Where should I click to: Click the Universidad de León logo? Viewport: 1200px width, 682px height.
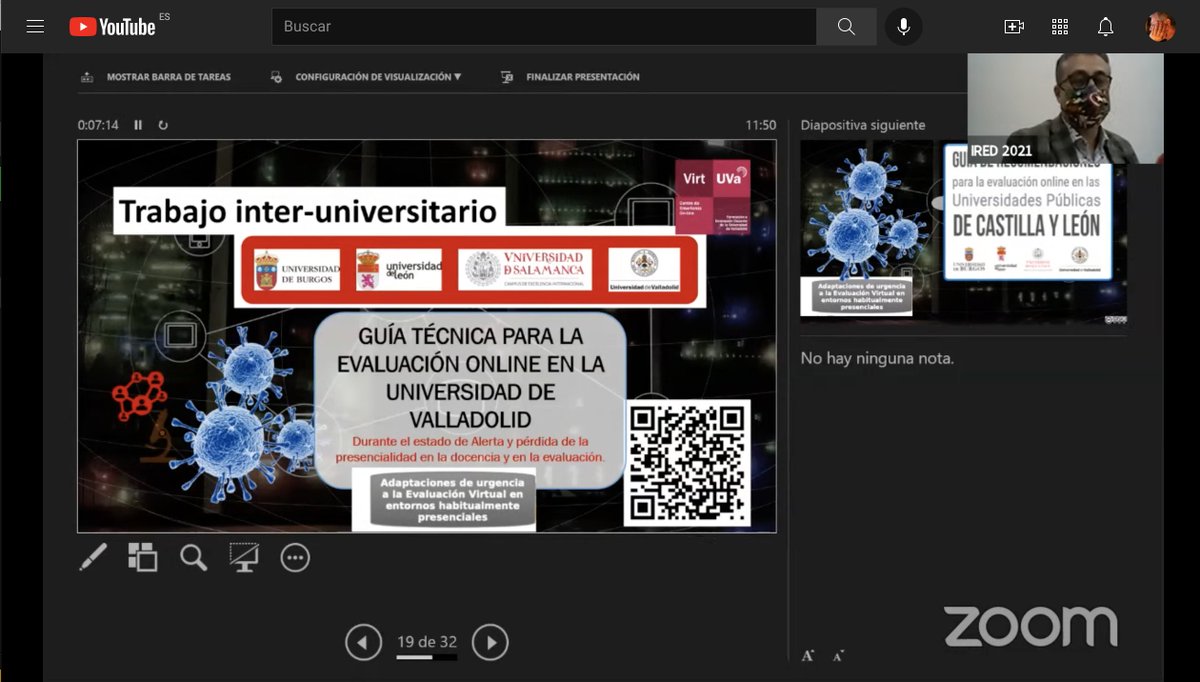coord(399,270)
